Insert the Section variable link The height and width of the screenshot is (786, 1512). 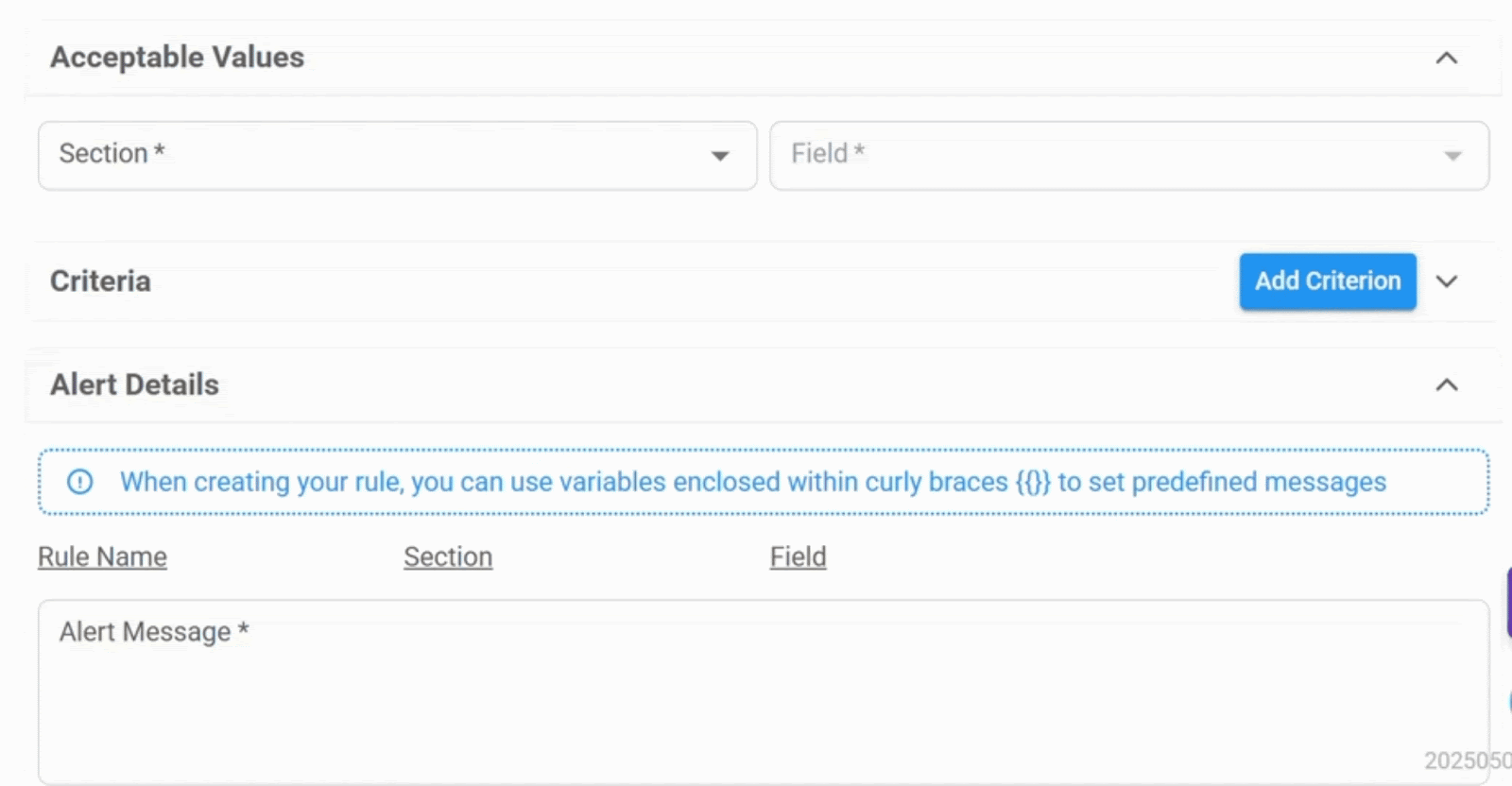point(448,557)
